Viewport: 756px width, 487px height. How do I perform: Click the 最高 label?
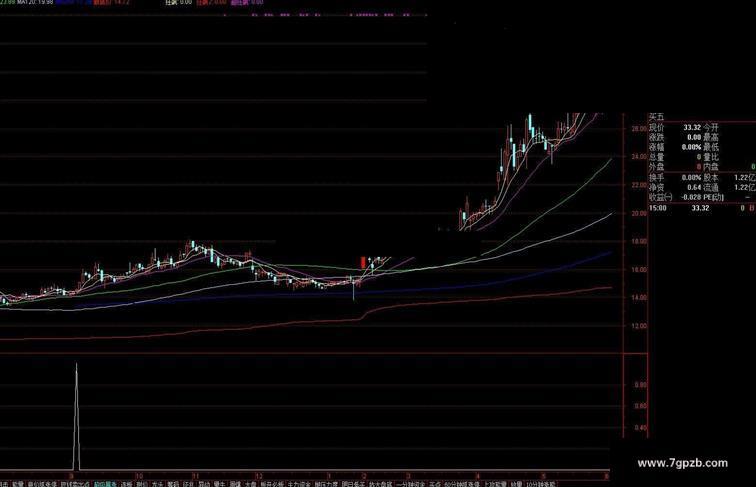[x=711, y=137]
